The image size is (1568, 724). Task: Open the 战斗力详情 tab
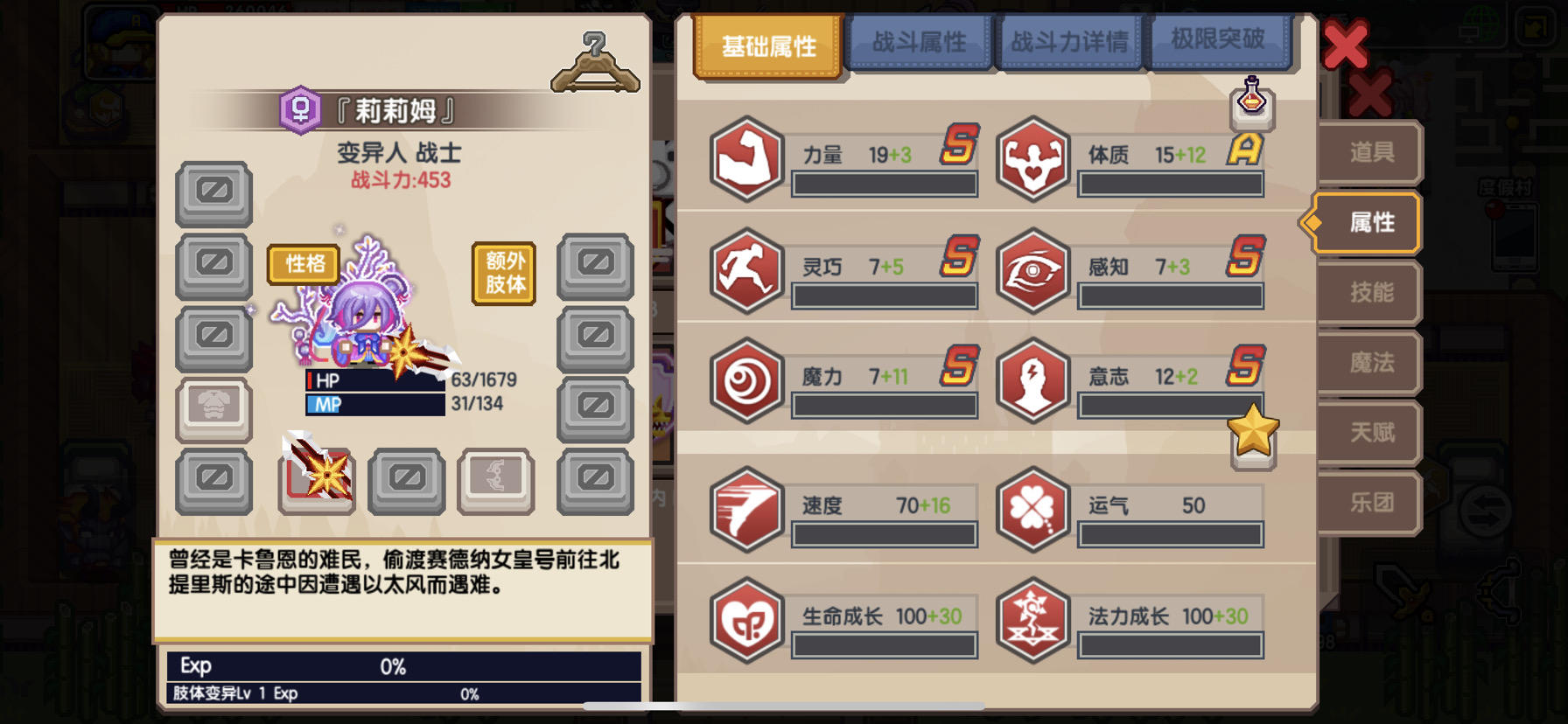coord(1069,41)
